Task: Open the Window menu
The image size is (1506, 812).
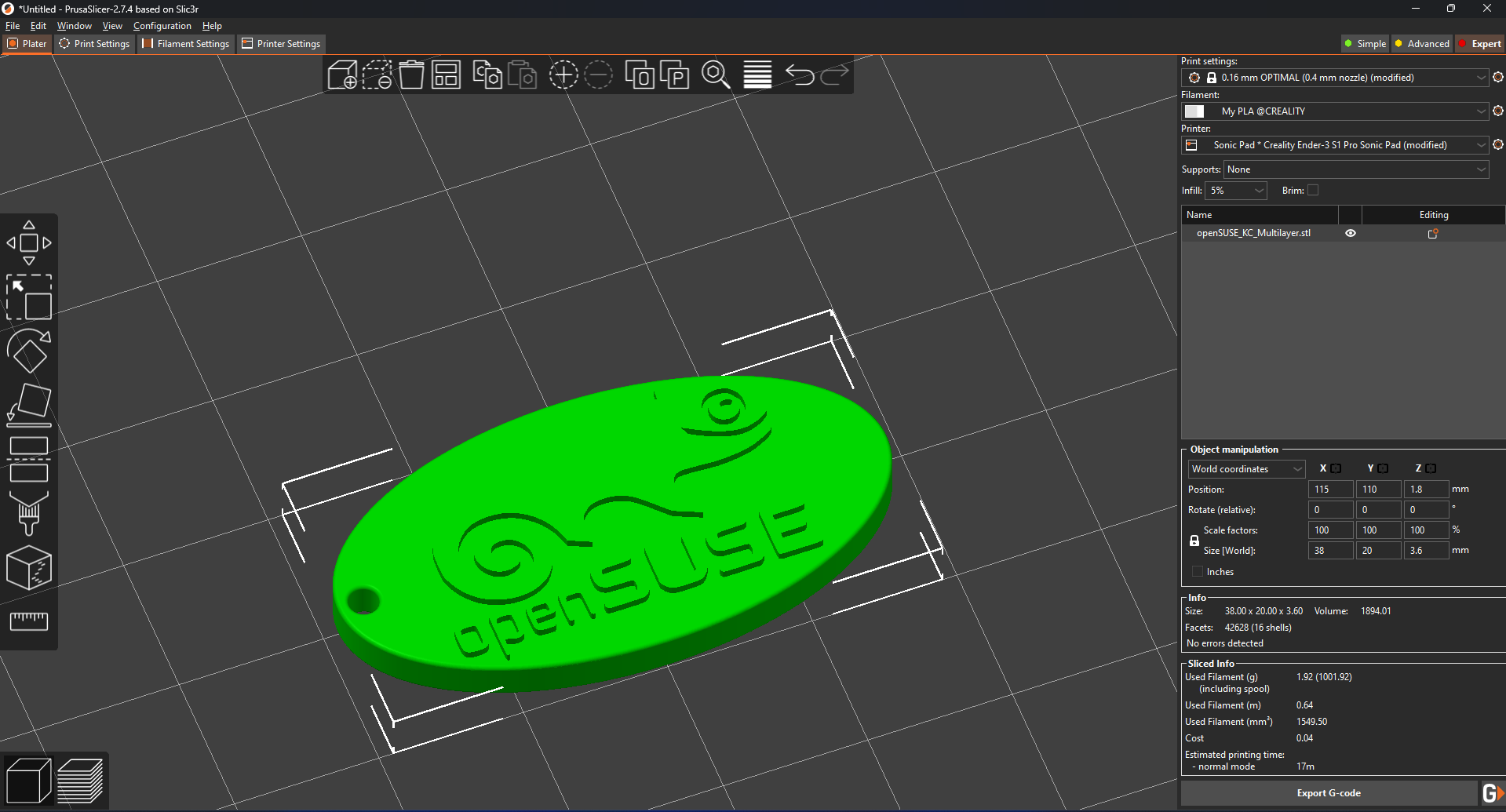Action: pos(74,26)
